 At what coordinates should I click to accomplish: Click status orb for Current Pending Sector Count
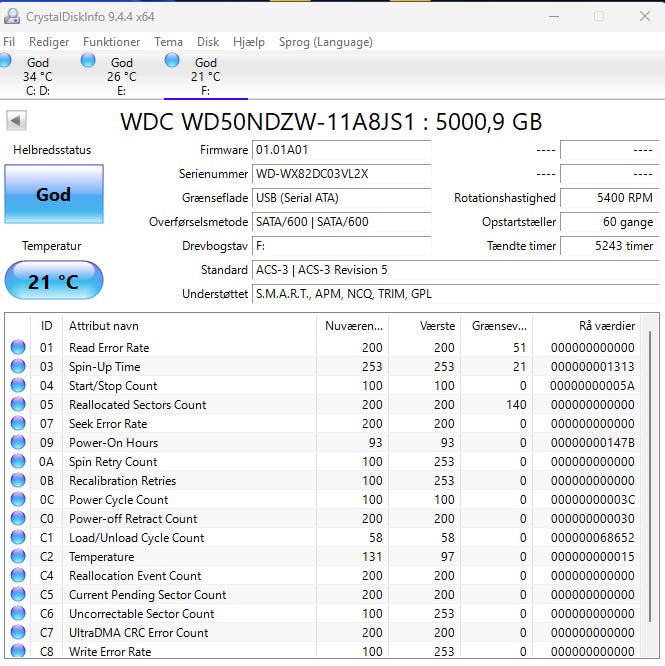tap(18, 594)
